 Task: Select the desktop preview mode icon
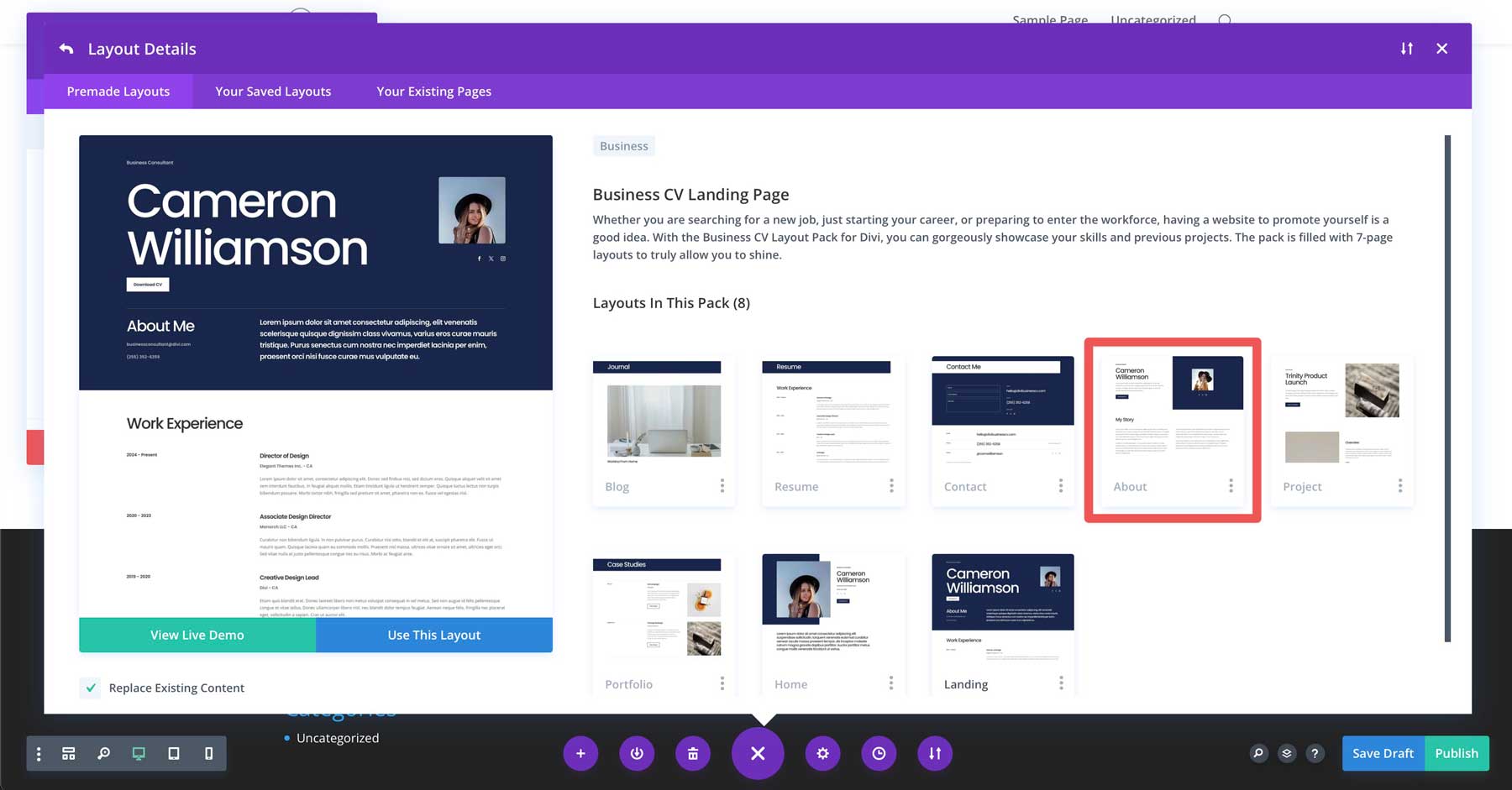(138, 753)
